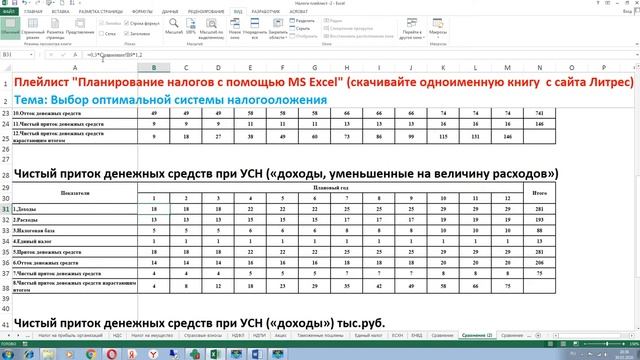Image resolution: width=640 pixels, height=360 pixels.
Task: Open the Home (Главная) ribbon tab
Action: click(x=33, y=11)
